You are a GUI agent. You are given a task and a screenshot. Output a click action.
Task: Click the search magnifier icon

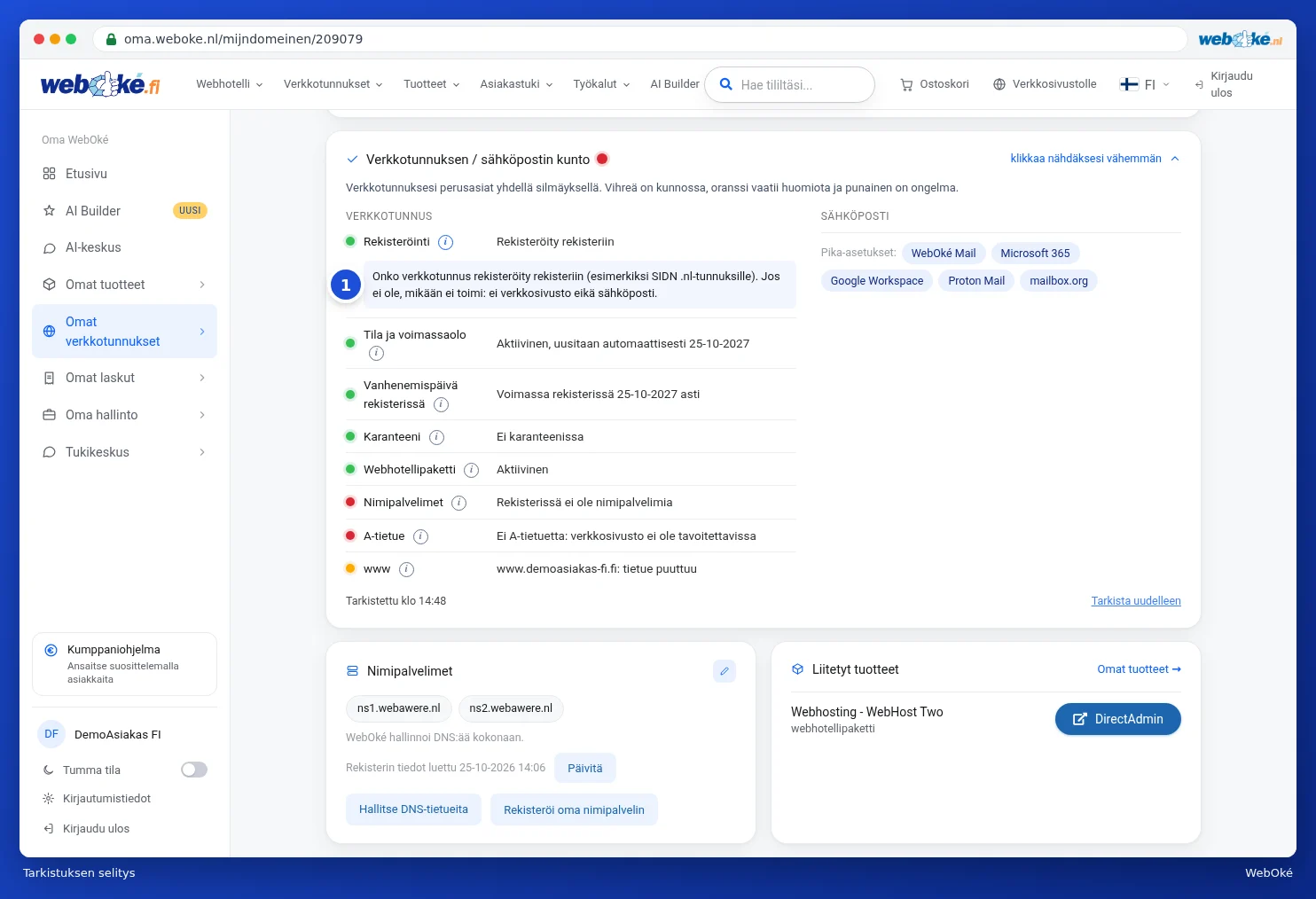(x=725, y=84)
